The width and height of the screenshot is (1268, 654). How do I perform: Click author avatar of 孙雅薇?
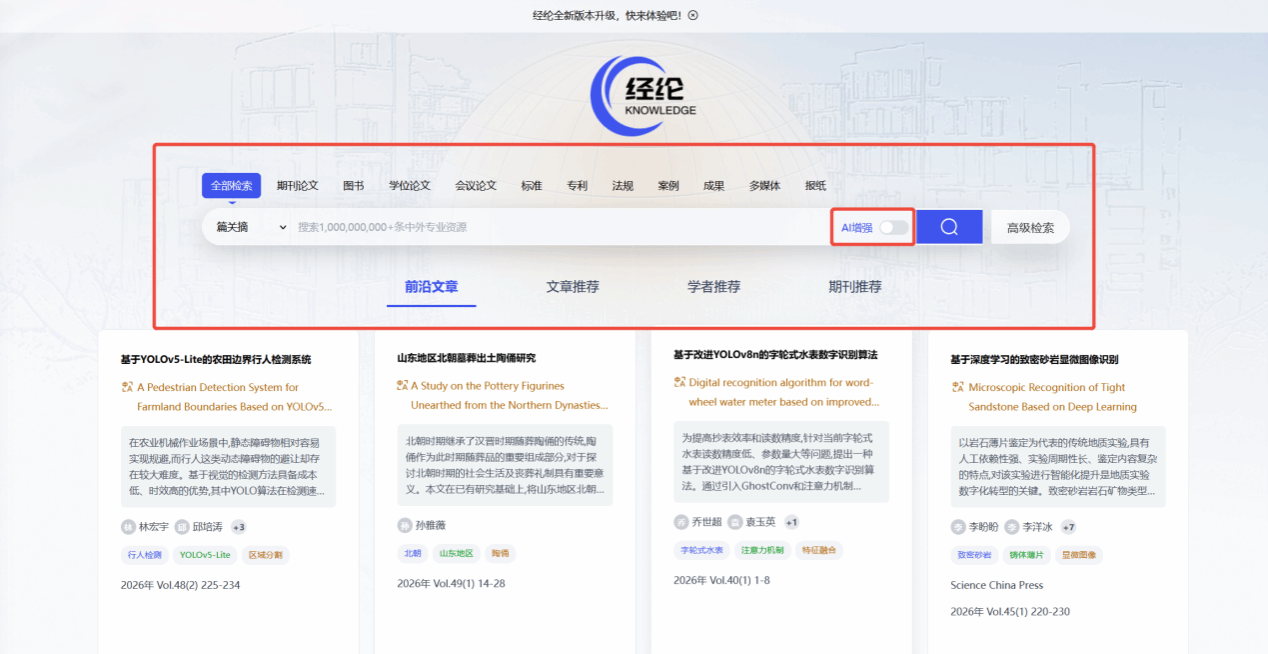coord(405,525)
